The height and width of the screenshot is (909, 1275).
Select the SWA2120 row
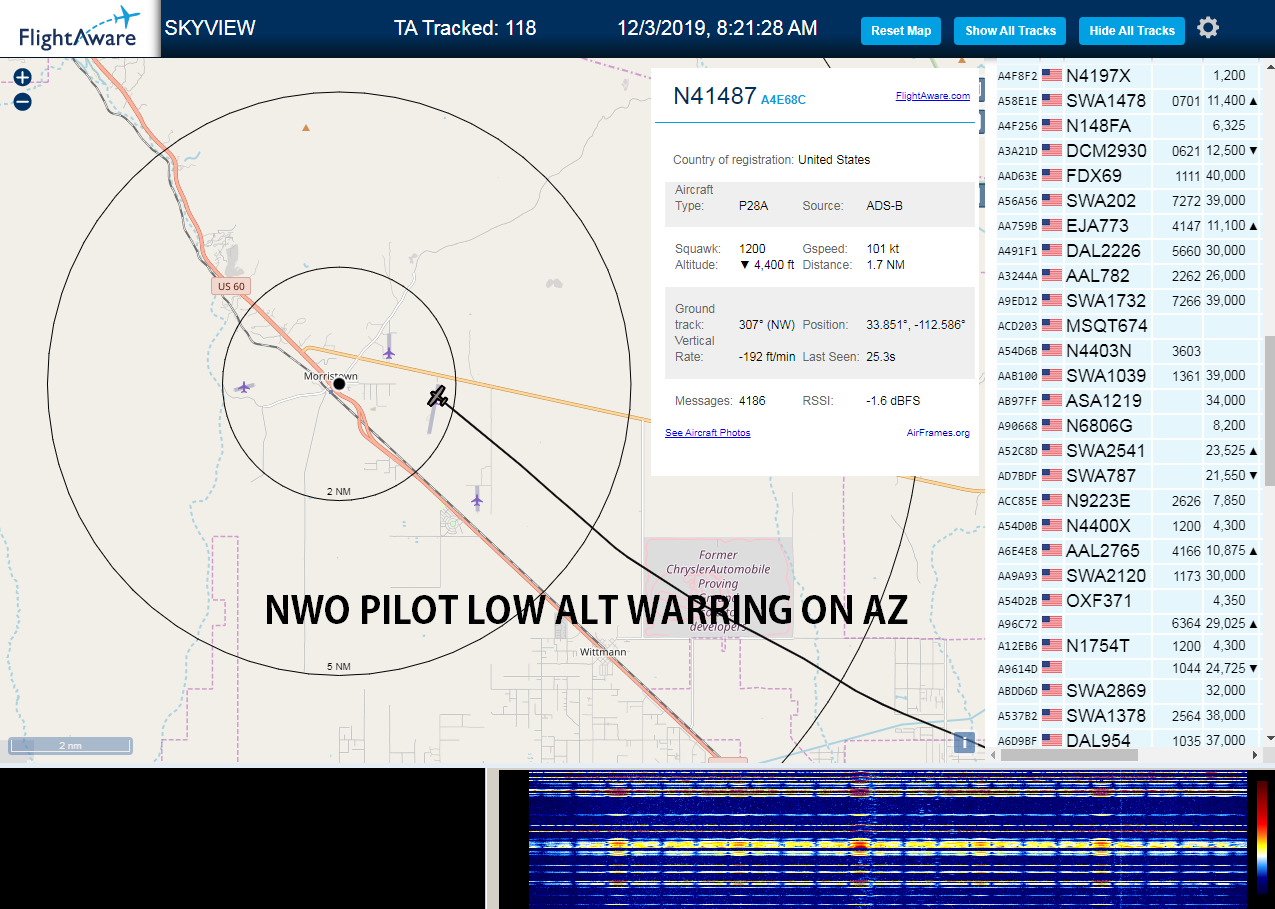[1127, 575]
